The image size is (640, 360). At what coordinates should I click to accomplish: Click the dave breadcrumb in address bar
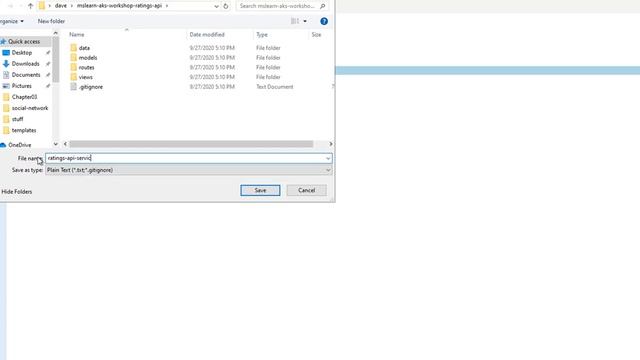click(x=60, y=6)
